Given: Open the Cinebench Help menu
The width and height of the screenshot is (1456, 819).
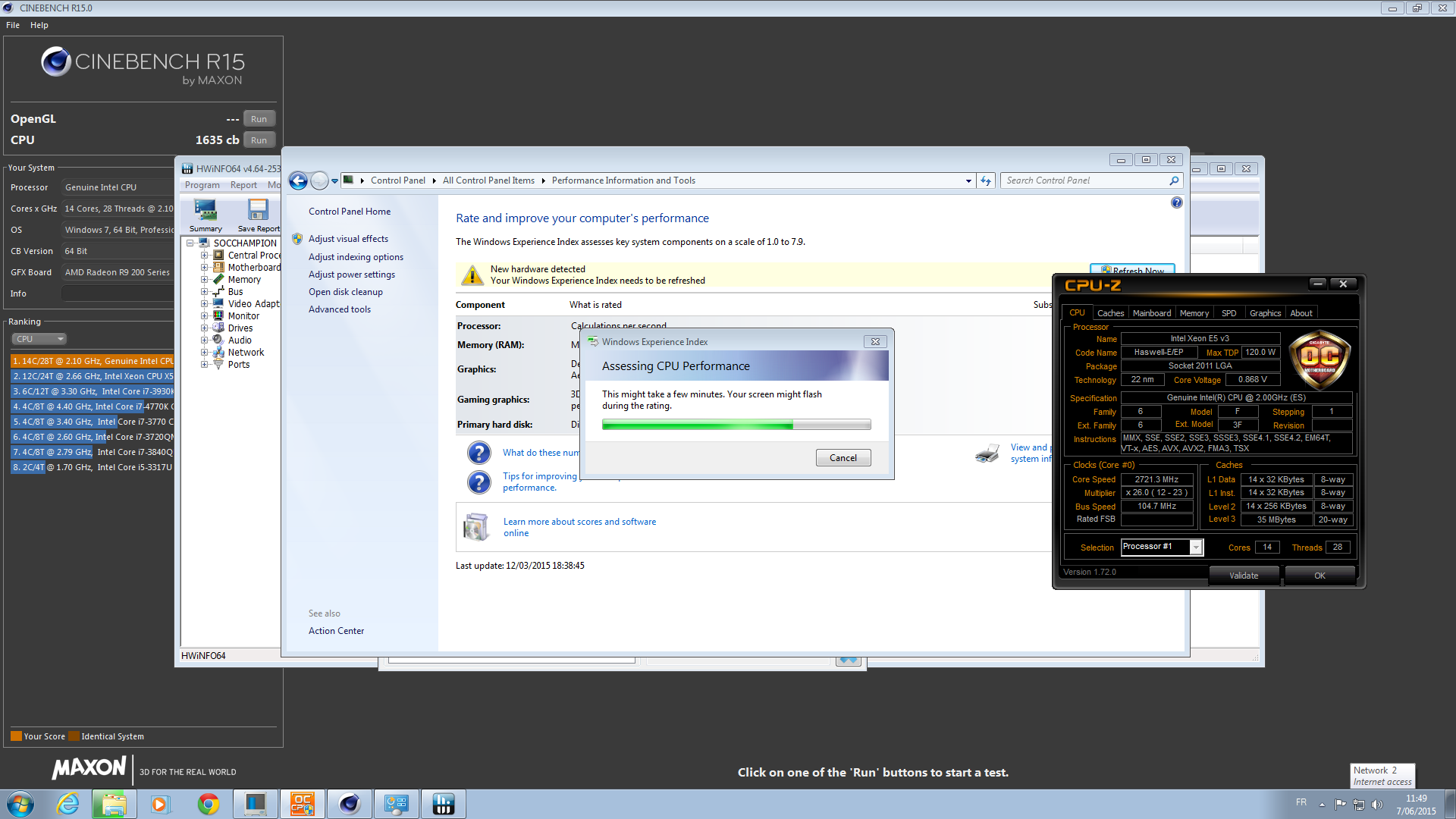Looking at the screenshot, I should 39,25.
